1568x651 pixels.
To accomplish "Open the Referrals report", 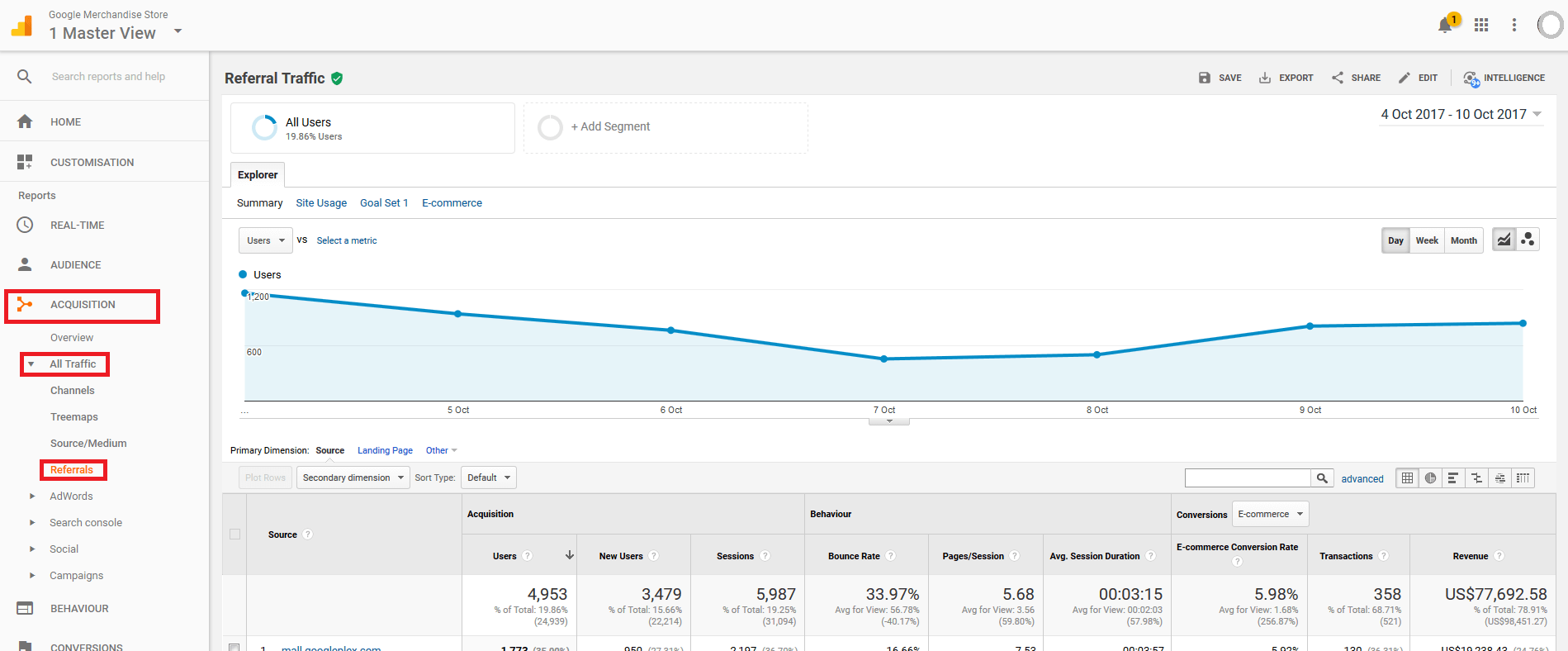I will (x=72, y=469).
